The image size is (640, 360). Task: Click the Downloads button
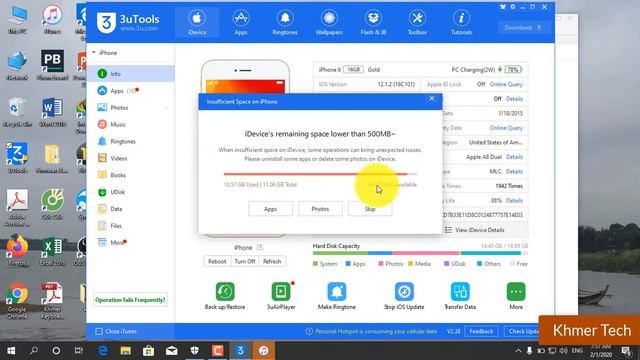(523, 28)
